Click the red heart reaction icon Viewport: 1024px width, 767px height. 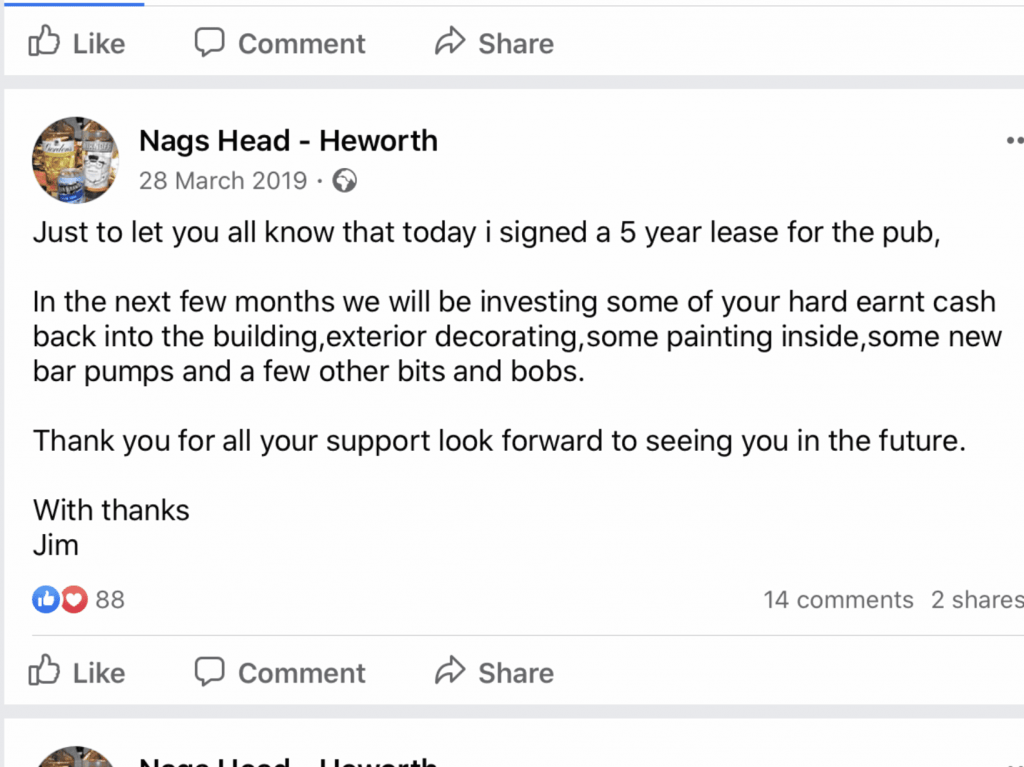73,600
